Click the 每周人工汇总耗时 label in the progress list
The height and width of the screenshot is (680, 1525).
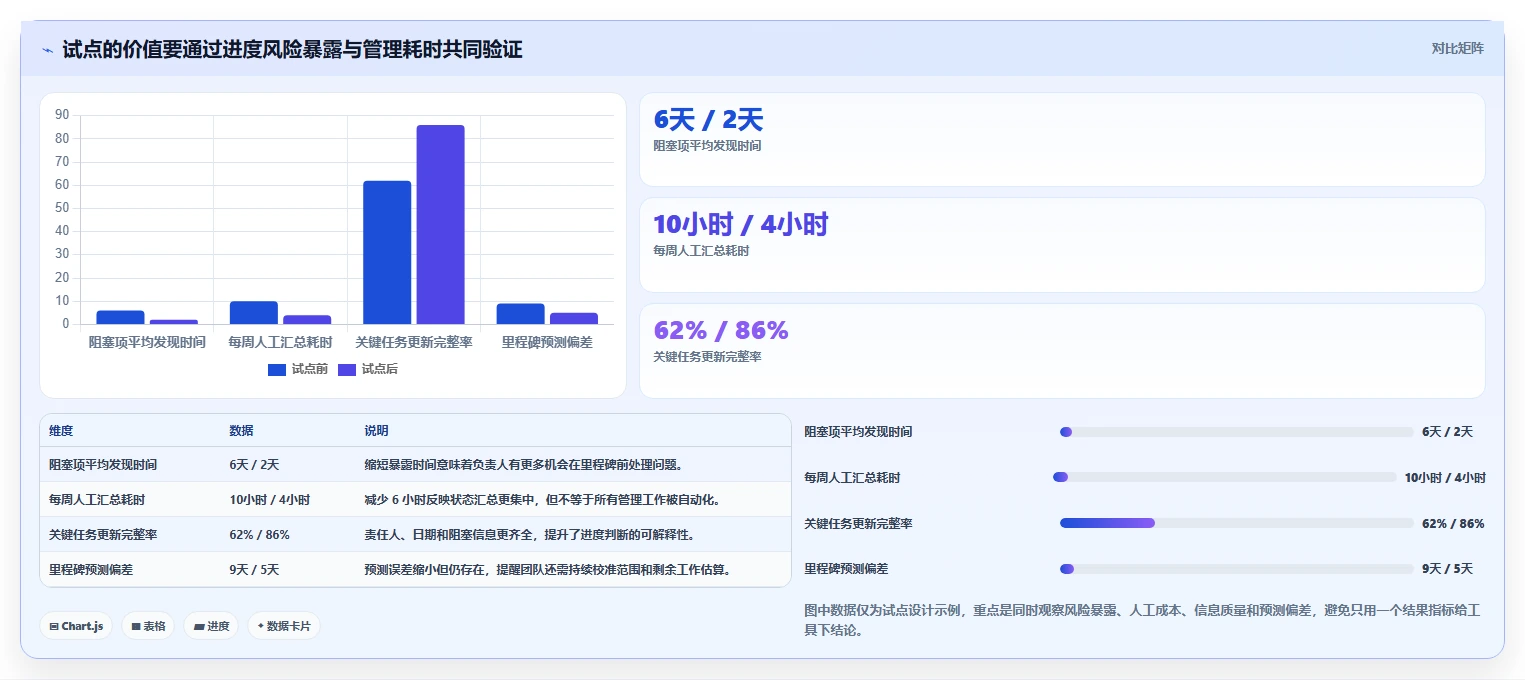coord(852,478)
